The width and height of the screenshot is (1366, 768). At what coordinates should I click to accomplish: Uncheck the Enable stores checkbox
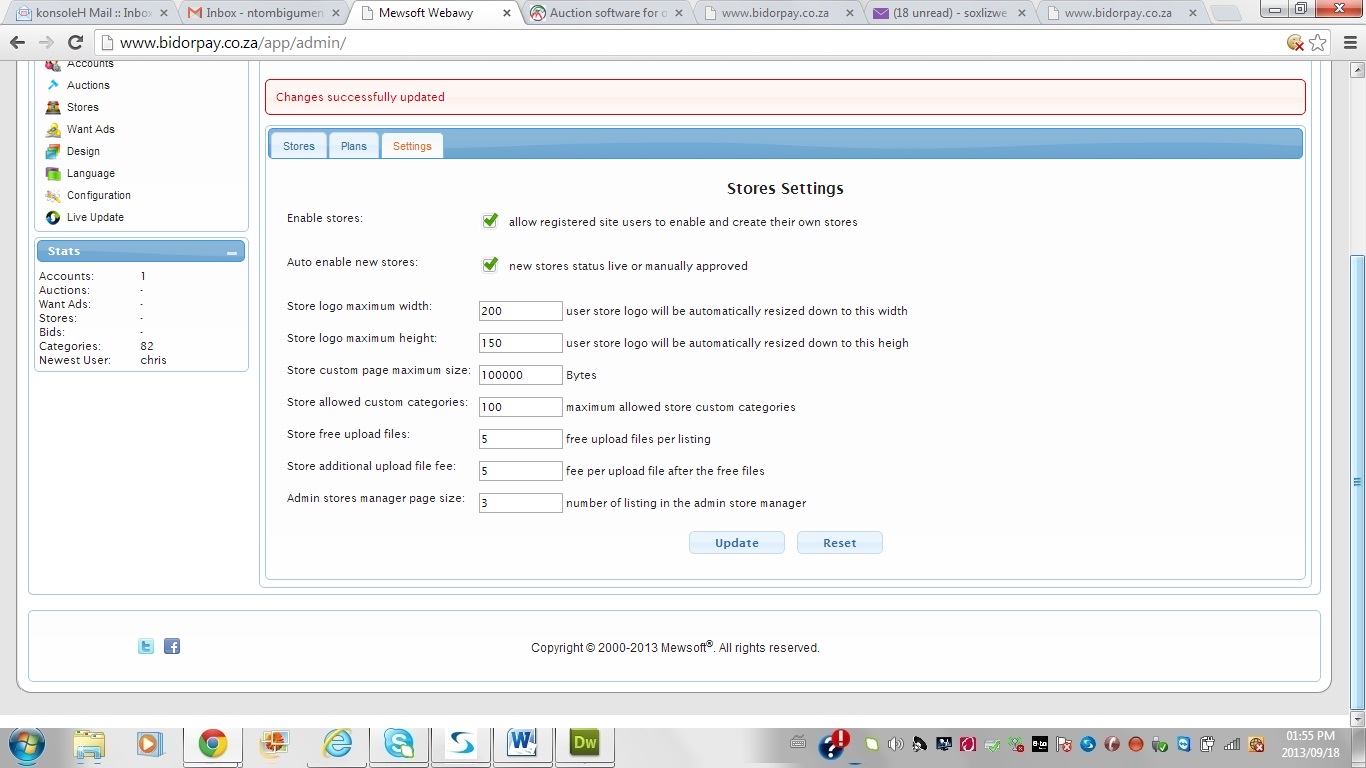(490, 221)
